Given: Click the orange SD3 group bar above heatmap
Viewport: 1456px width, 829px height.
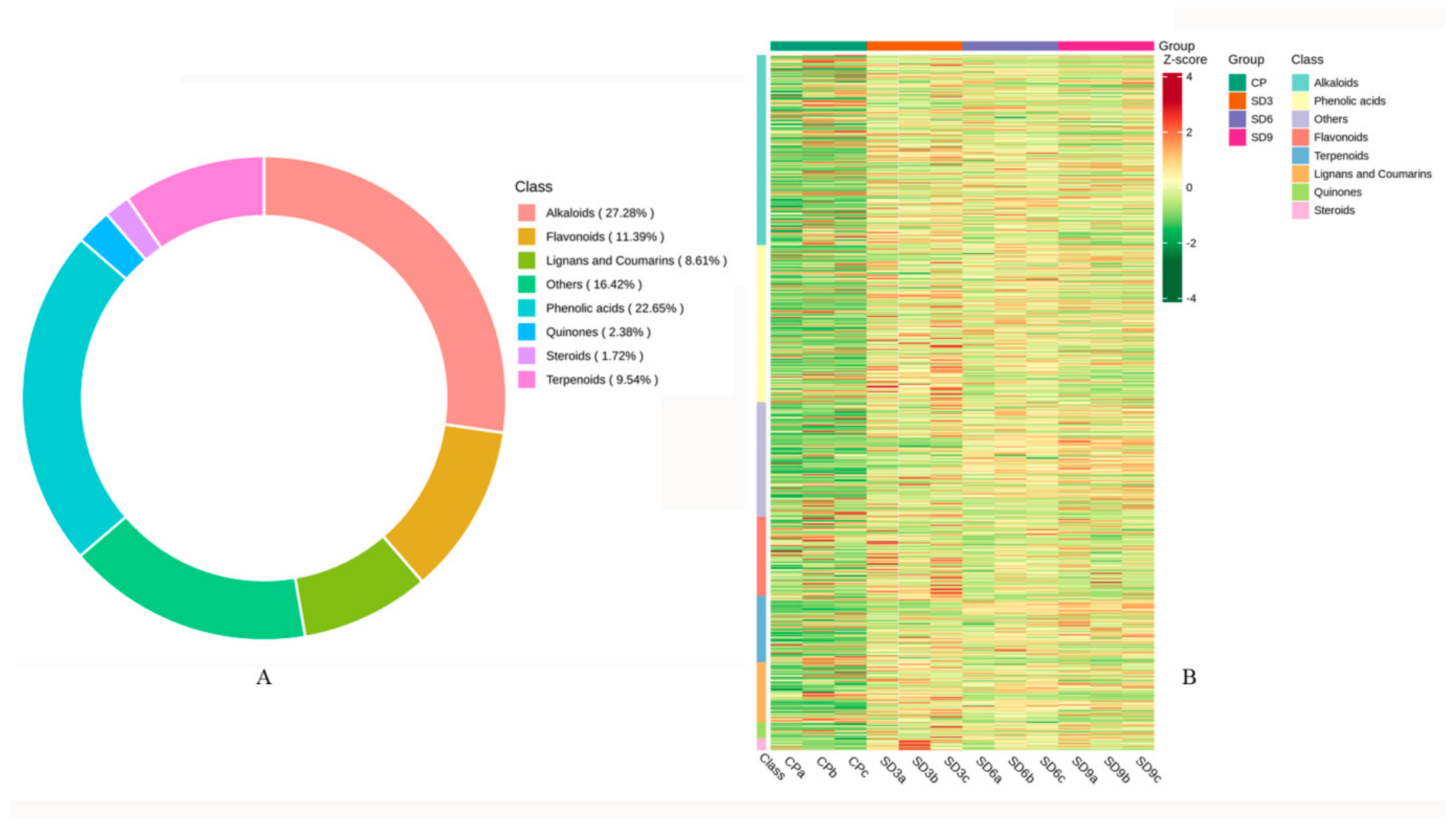Looking at the screenshot, I should pyautogui.click(x=914, y=46).
